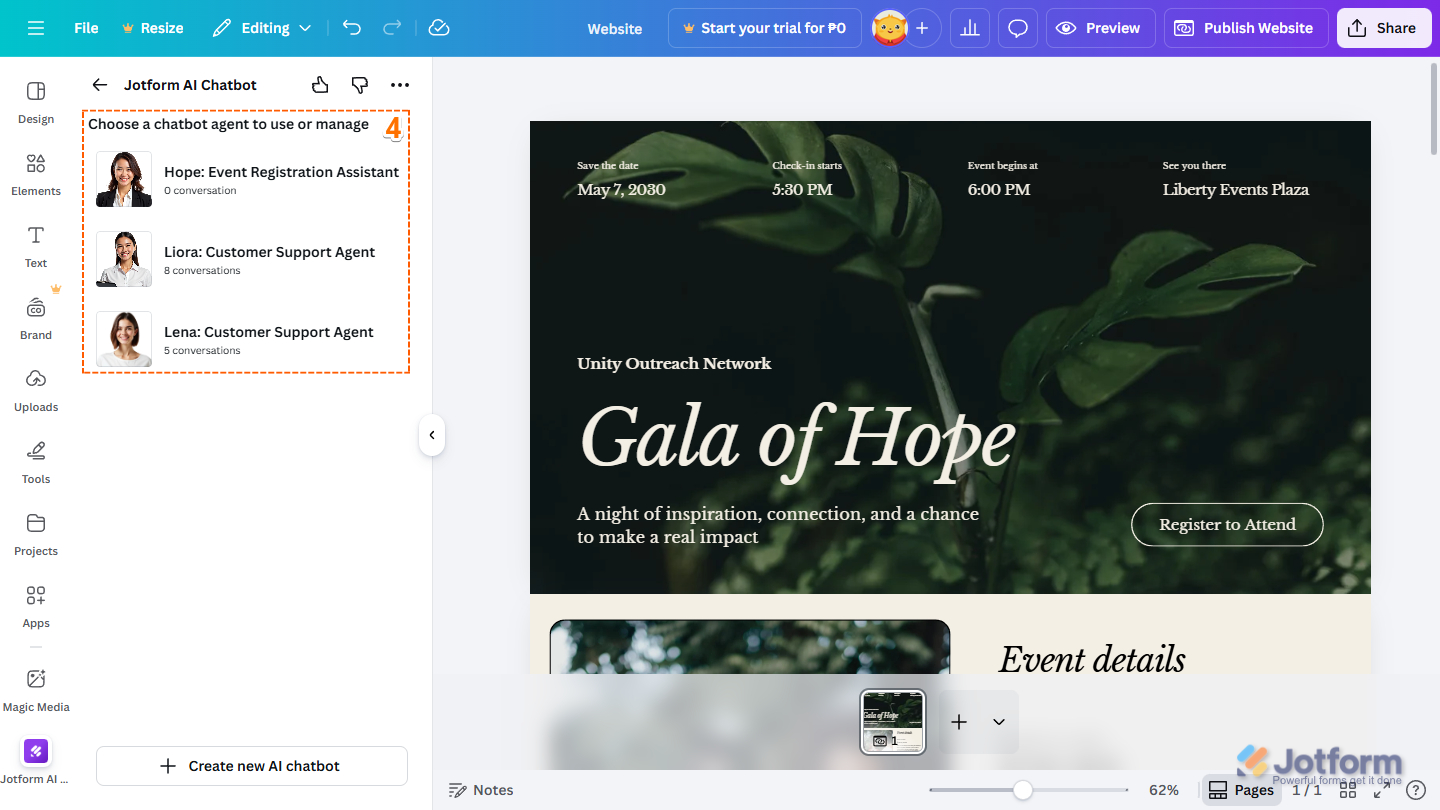Open the Brand panel

coord(35,318)
